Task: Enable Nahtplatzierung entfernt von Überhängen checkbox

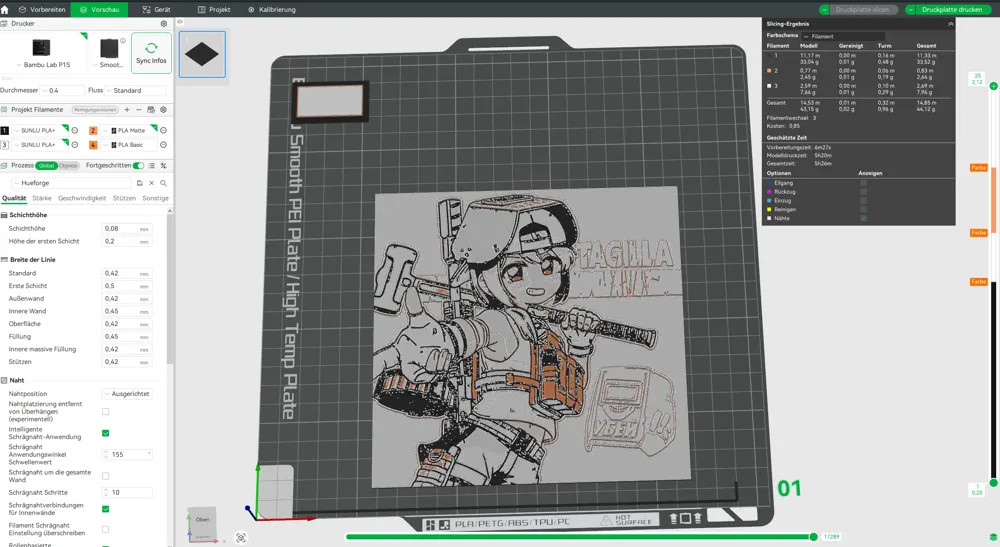Action: pos(106,412)
